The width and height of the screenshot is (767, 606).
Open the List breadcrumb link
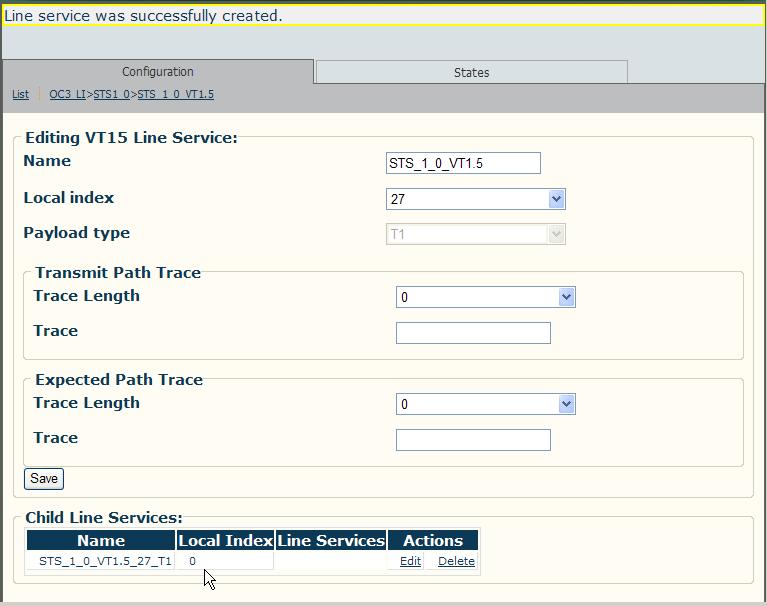tap(21, 94)
